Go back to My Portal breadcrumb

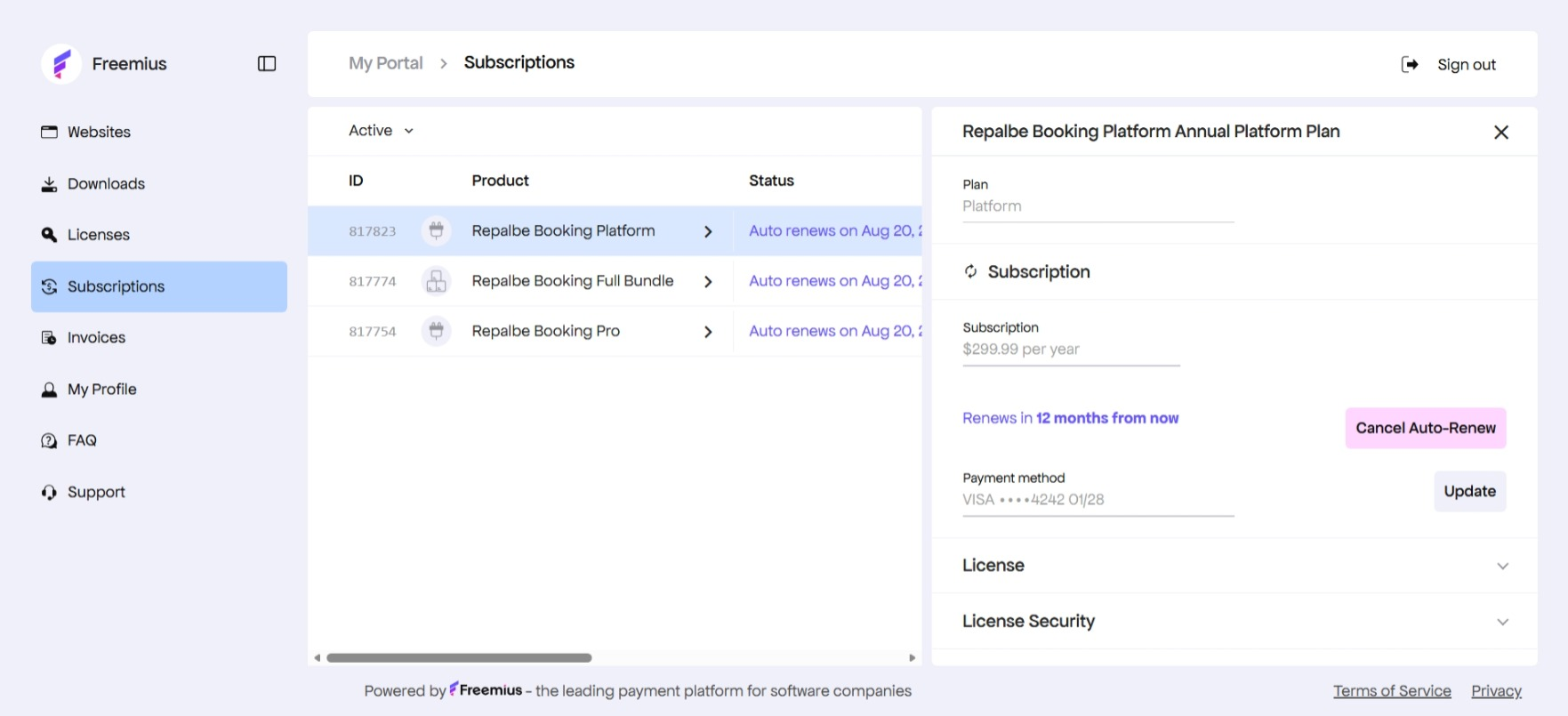click(386, 63)
